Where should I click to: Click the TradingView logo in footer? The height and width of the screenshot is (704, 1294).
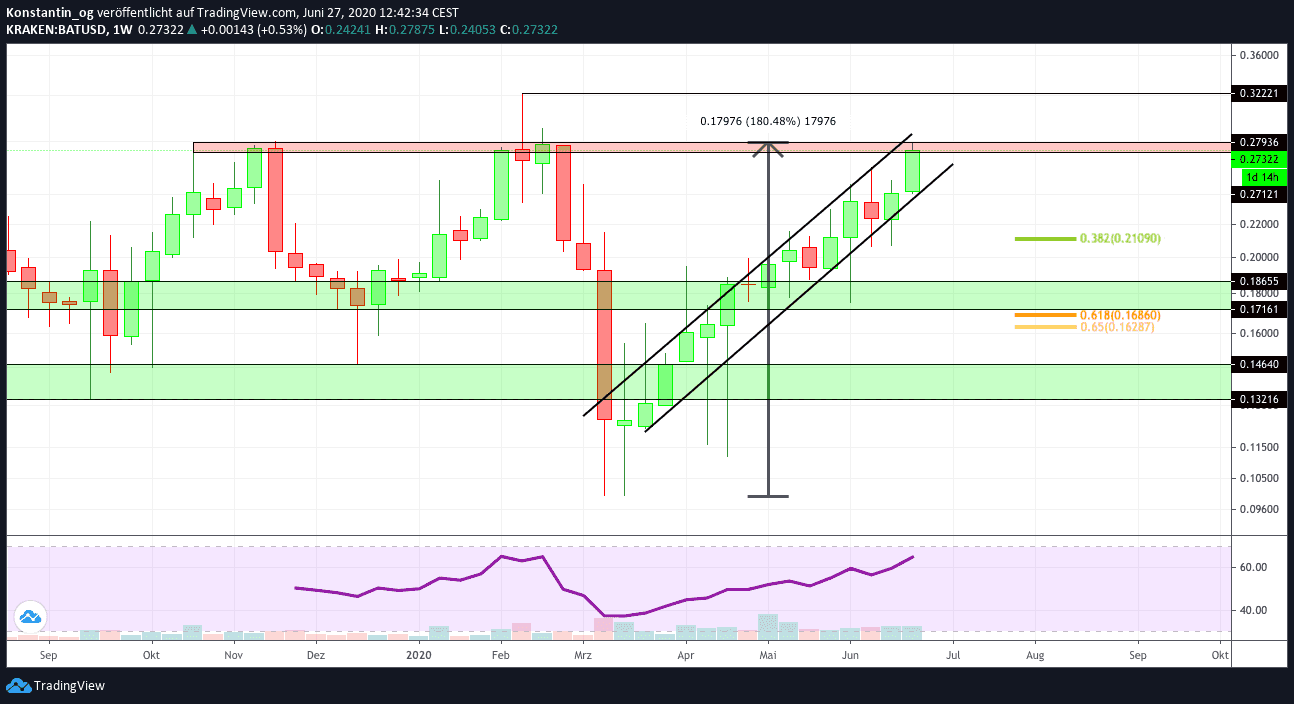[56, 686]
